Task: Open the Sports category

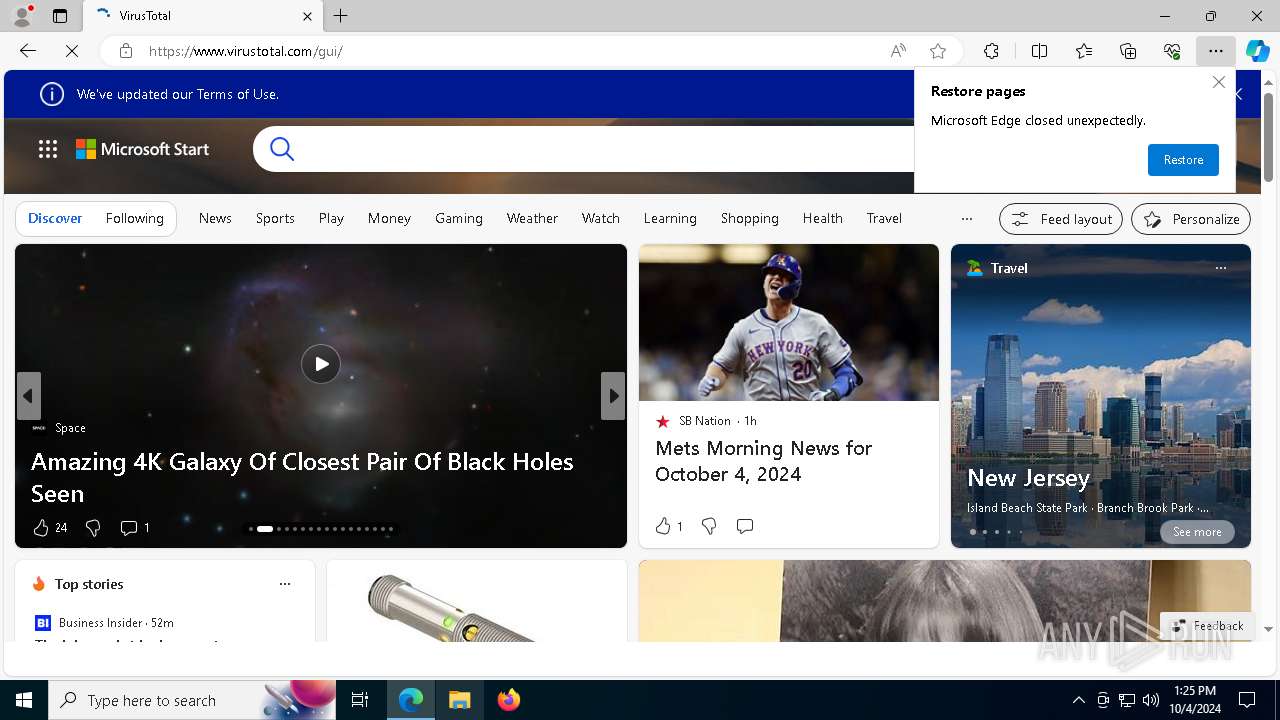Action: click(x=275, y=218)
